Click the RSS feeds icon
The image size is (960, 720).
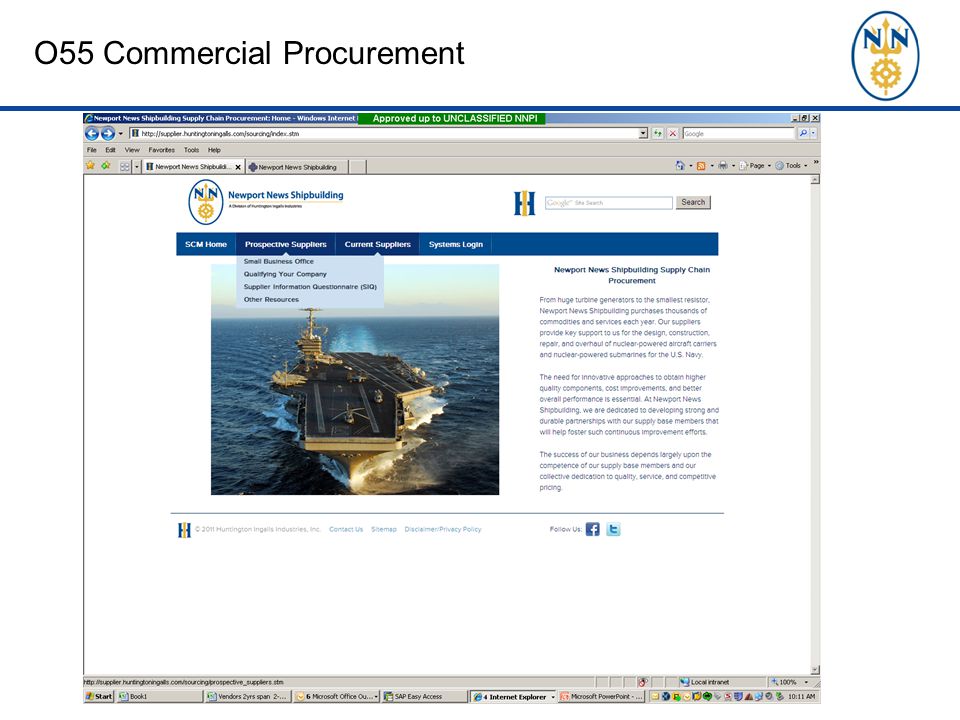click(701, 166)
